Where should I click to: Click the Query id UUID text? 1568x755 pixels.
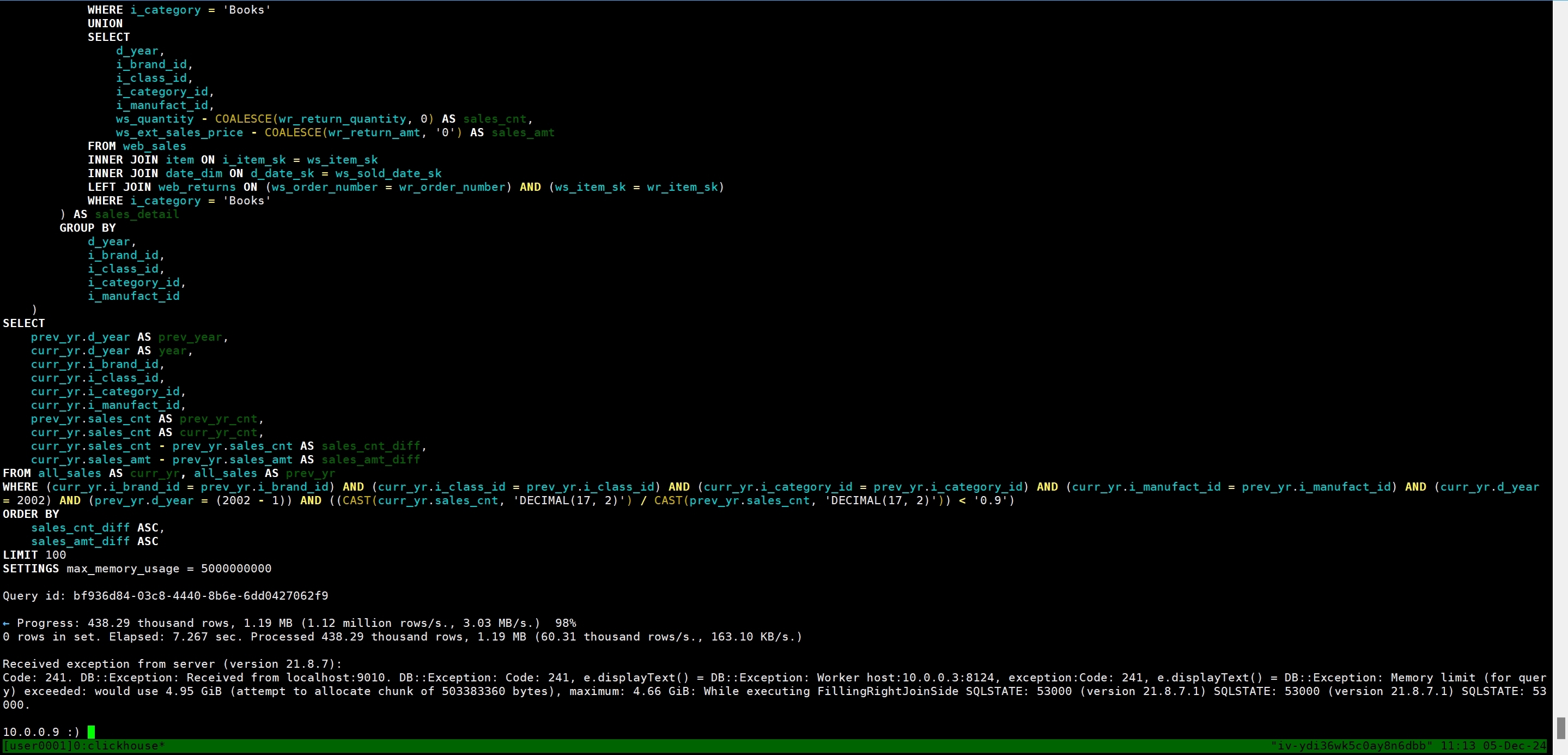[200, 595]
